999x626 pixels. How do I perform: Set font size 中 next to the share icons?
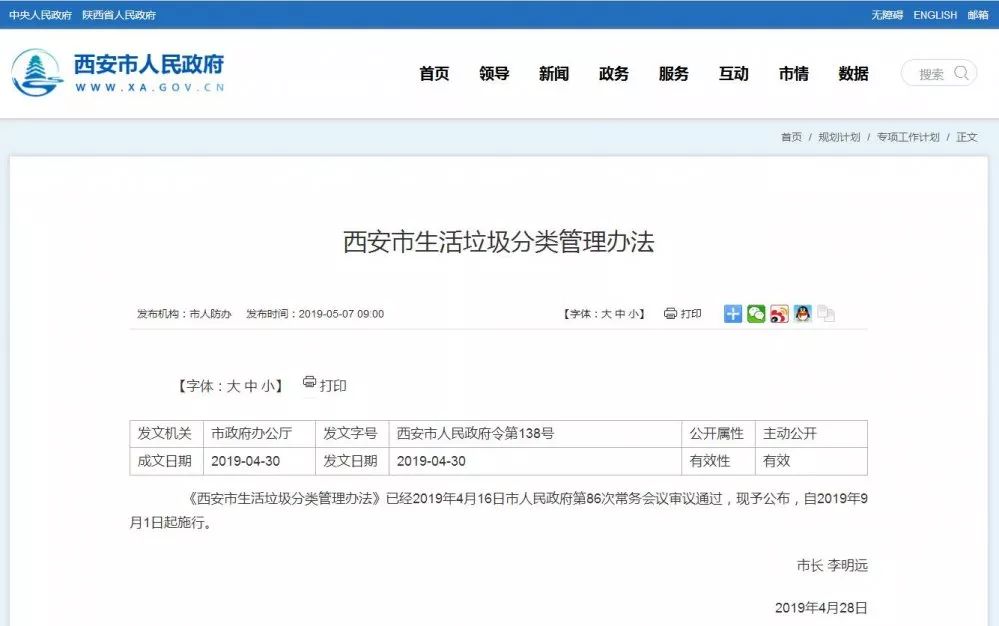tap(619, 313)
